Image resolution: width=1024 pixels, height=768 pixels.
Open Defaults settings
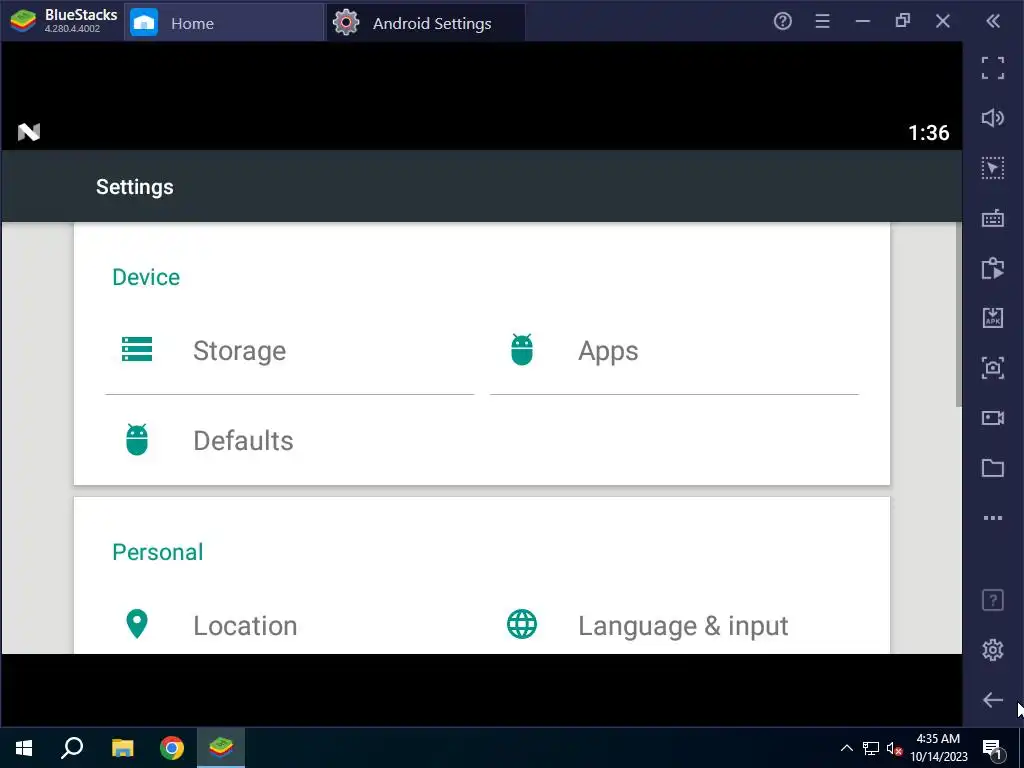pos(289,441)
